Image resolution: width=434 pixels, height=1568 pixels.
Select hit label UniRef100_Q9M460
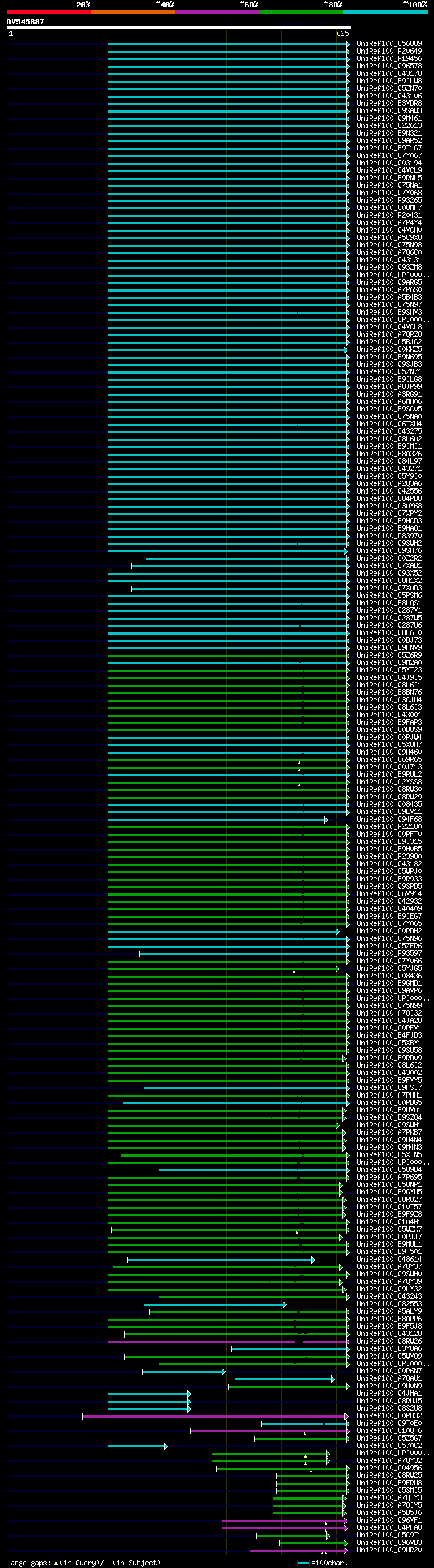pos(389,752)
